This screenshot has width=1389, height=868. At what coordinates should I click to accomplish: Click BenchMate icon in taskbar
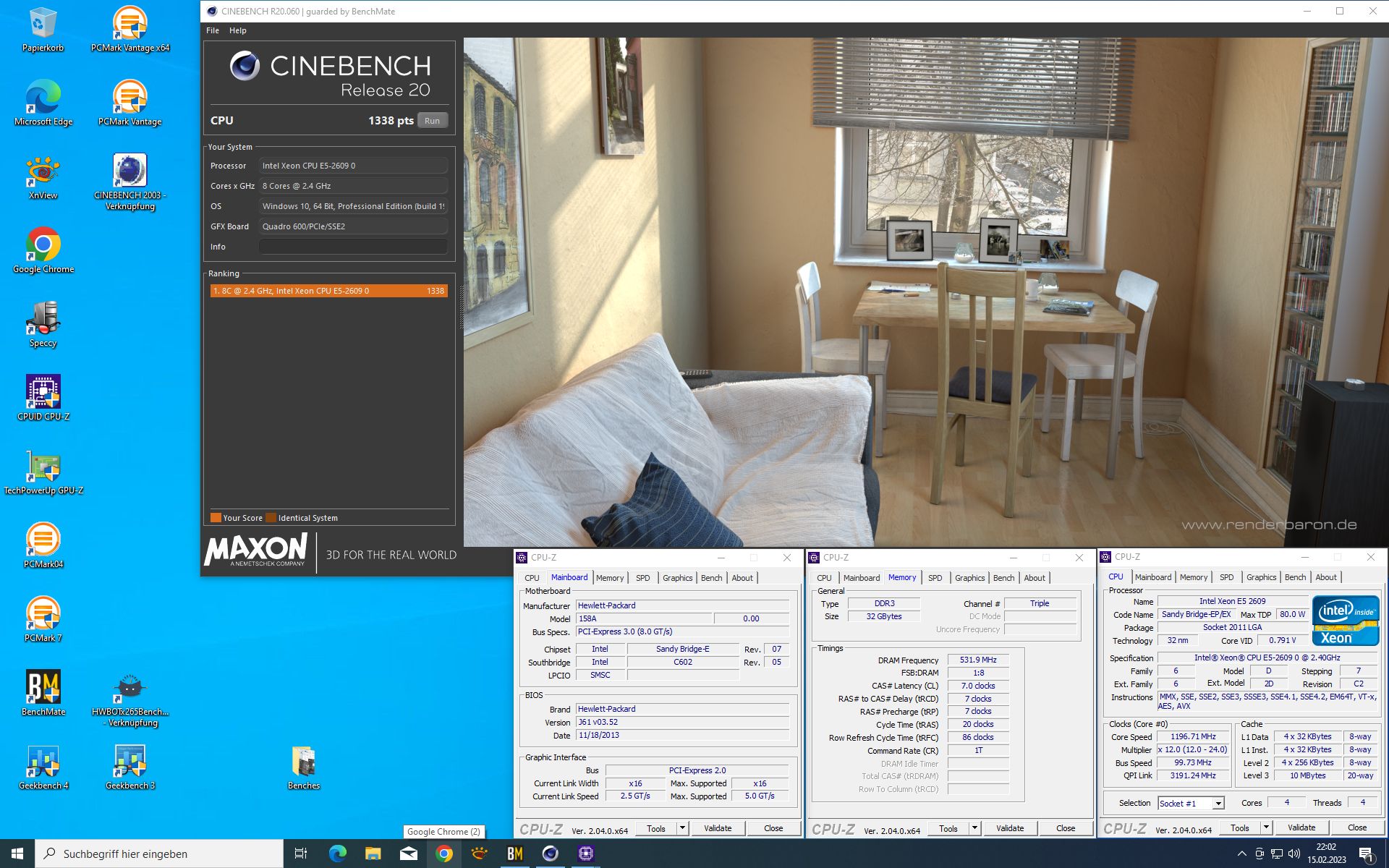(x=514, y=854)
